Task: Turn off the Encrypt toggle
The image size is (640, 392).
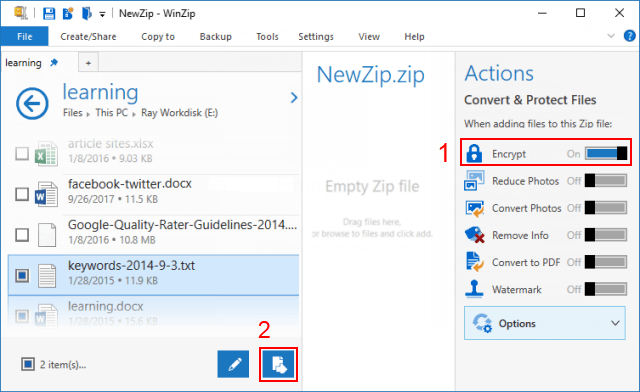Action: (x=606, y=154)
